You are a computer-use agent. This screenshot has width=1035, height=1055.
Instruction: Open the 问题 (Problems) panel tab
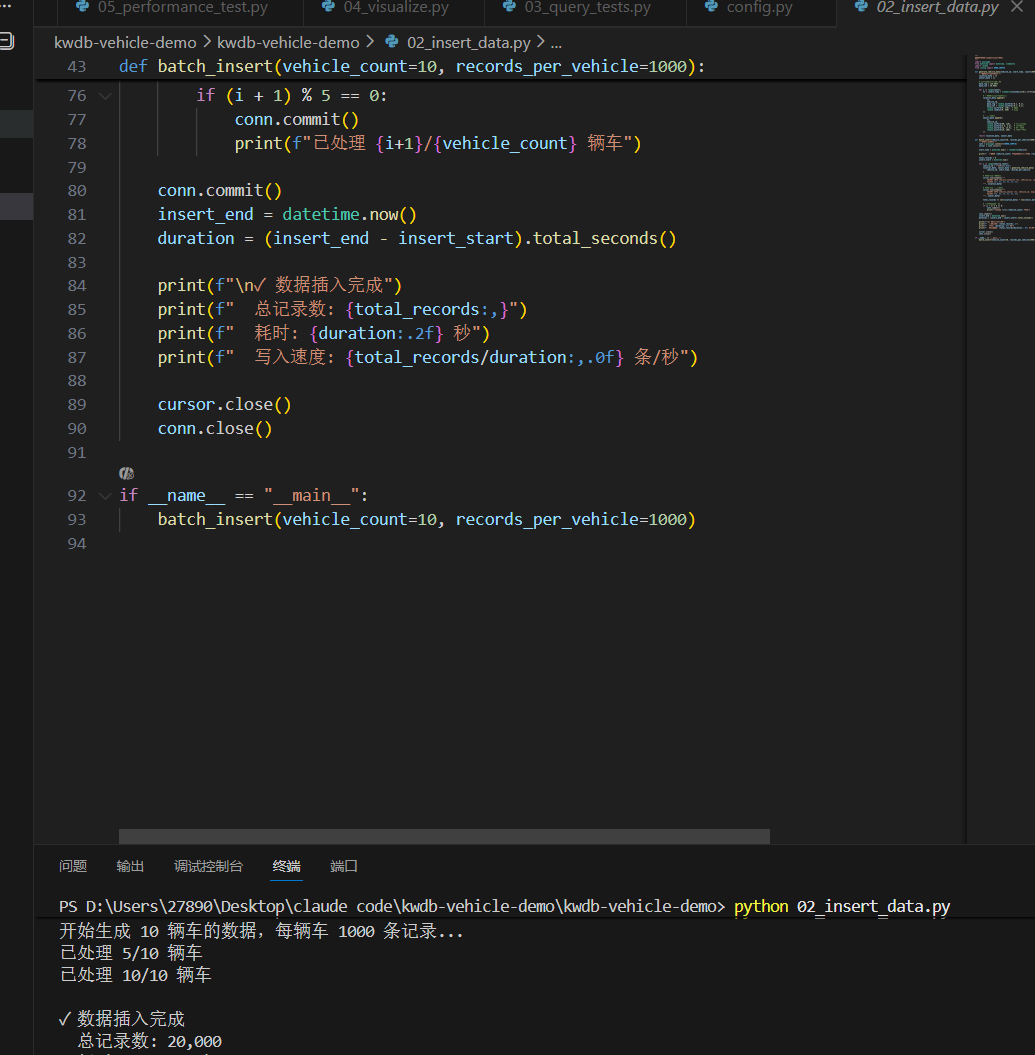[x=73, y=866]
